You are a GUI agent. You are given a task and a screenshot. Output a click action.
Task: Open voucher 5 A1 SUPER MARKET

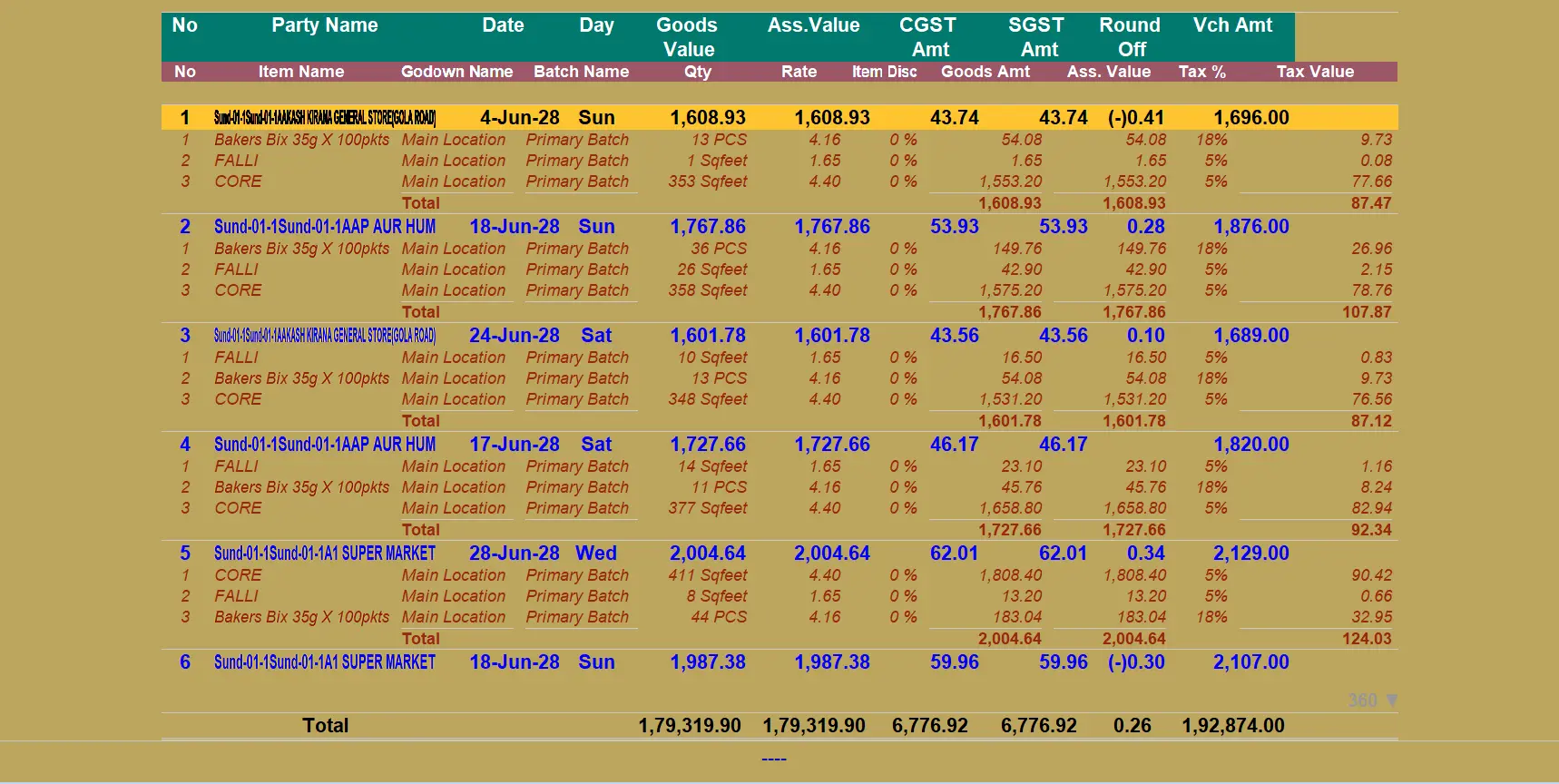[325, 554]
